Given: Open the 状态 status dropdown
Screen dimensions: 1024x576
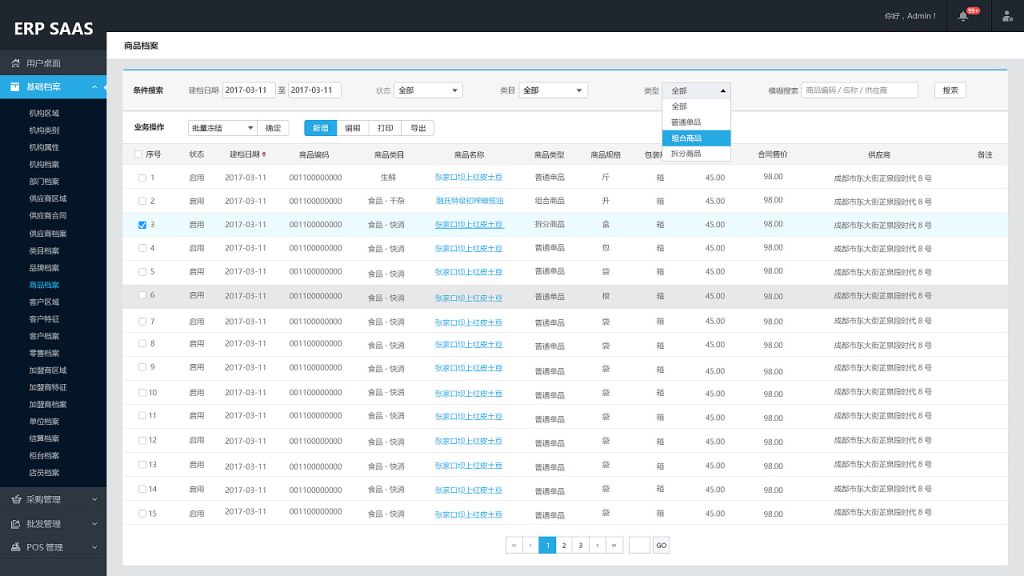Looking at the screenshot, I should click(428, 90).
